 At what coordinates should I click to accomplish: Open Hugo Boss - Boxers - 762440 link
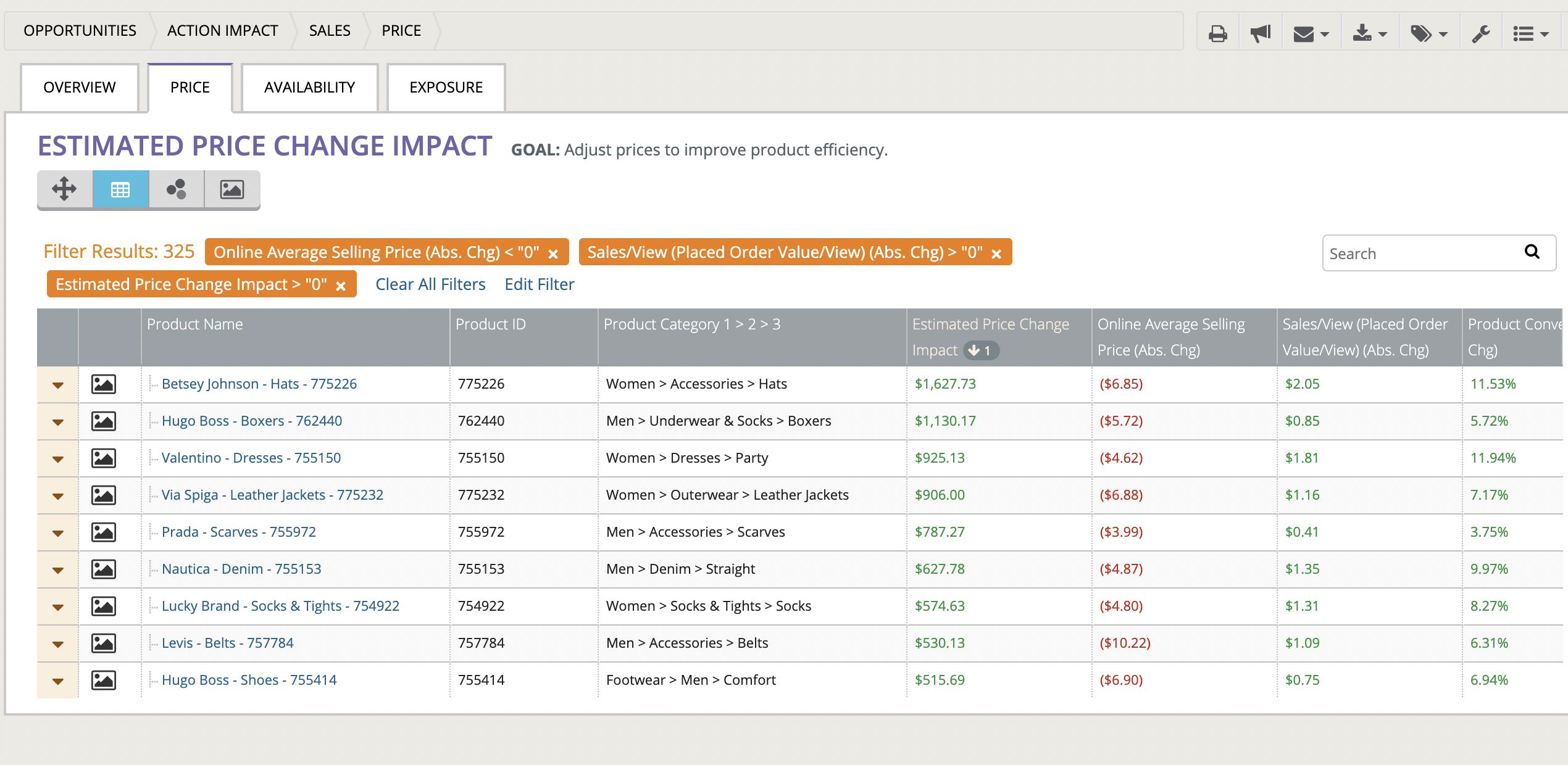tap(252, 421)
